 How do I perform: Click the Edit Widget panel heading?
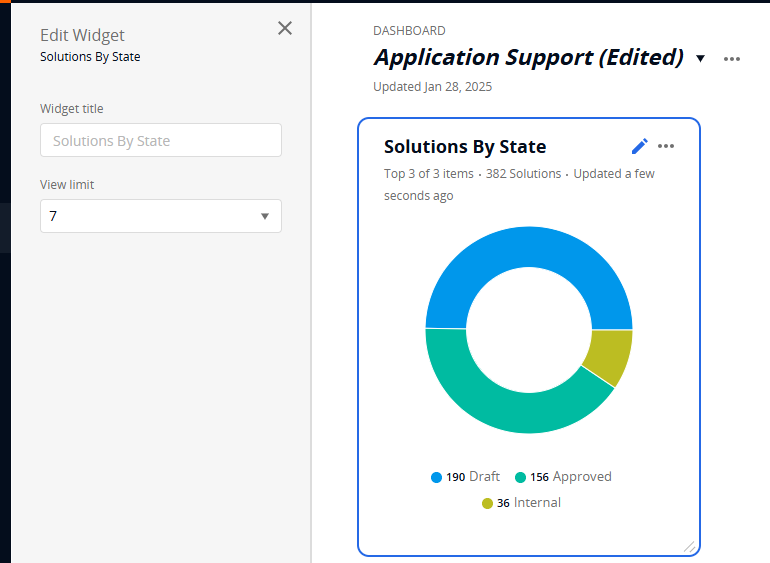(82, 36)
